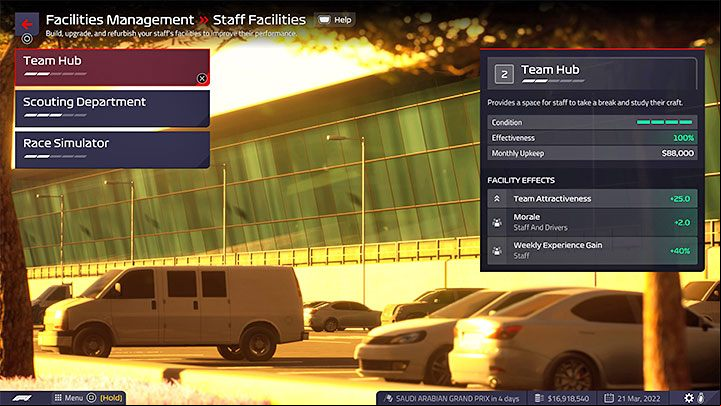721x406 pixels.
Task: Select Race Simulator facility
Action: [x=112, y=150]
